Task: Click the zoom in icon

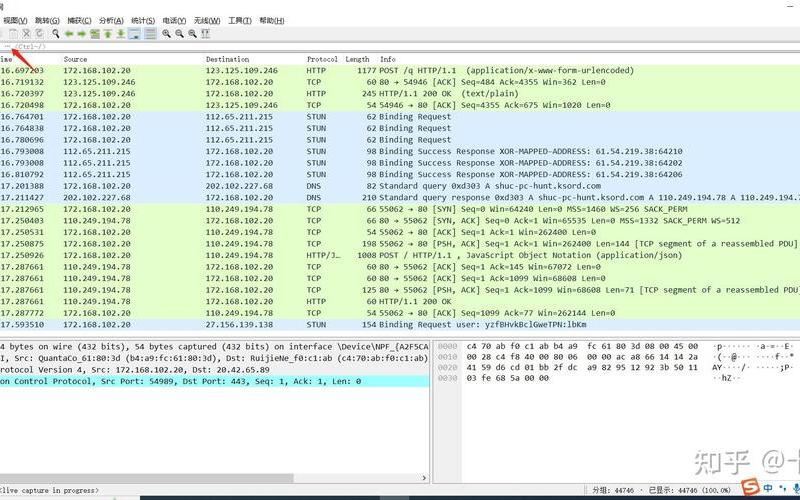Action: click(x=166, y=34)
